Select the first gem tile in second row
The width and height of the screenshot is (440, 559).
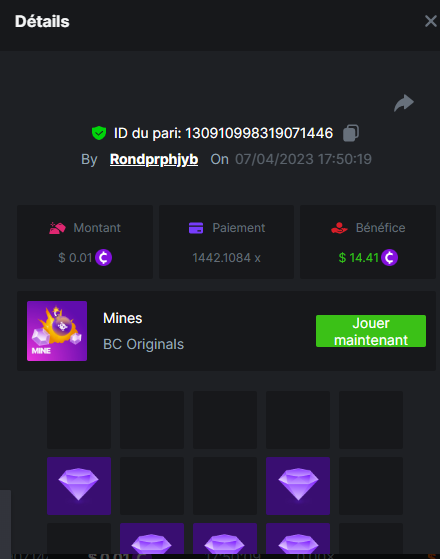[x=79, y=486]
